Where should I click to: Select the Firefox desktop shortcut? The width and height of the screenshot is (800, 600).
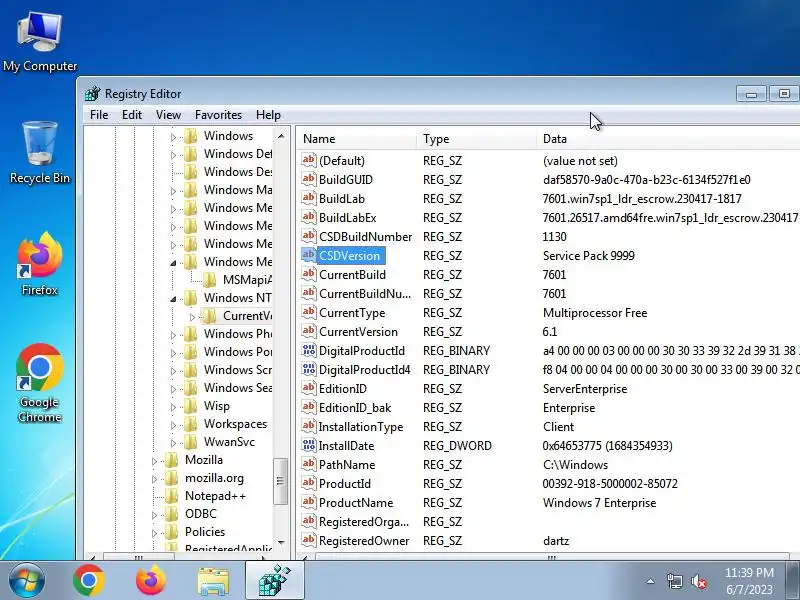coord(40,264)
